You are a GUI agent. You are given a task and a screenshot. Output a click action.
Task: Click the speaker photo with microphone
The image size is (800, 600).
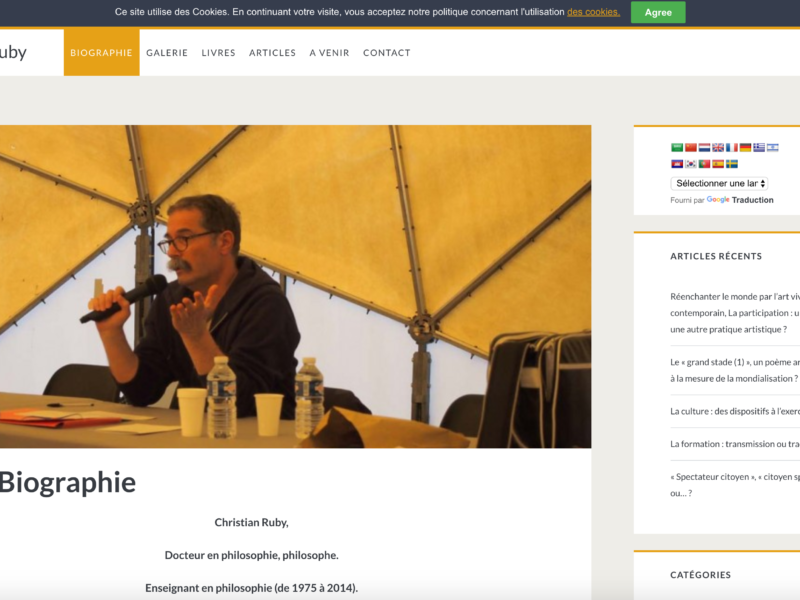[x=295, y=287]
